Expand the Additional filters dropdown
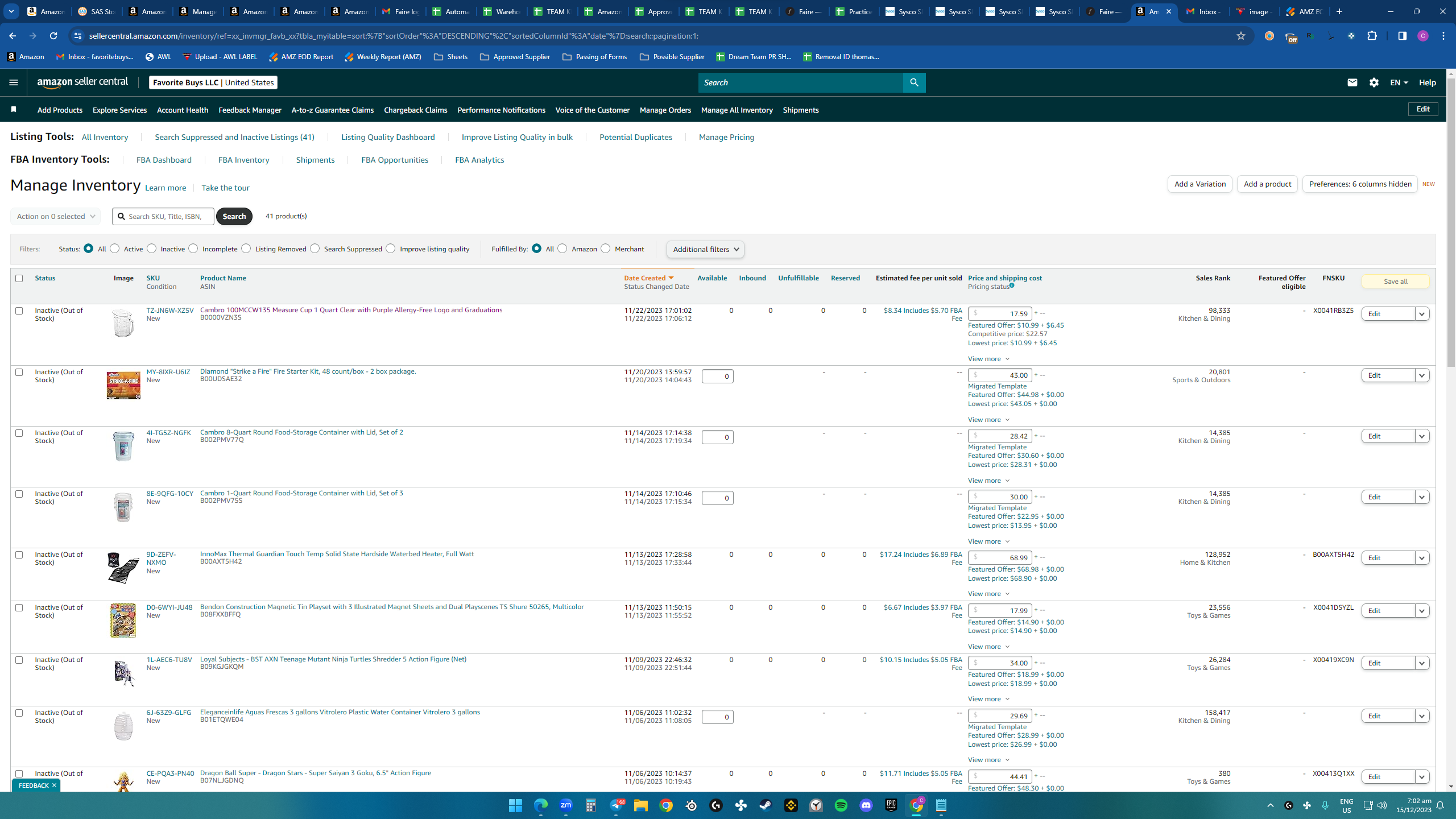Viewport: 1456px width, 819px height. [705, 249]
